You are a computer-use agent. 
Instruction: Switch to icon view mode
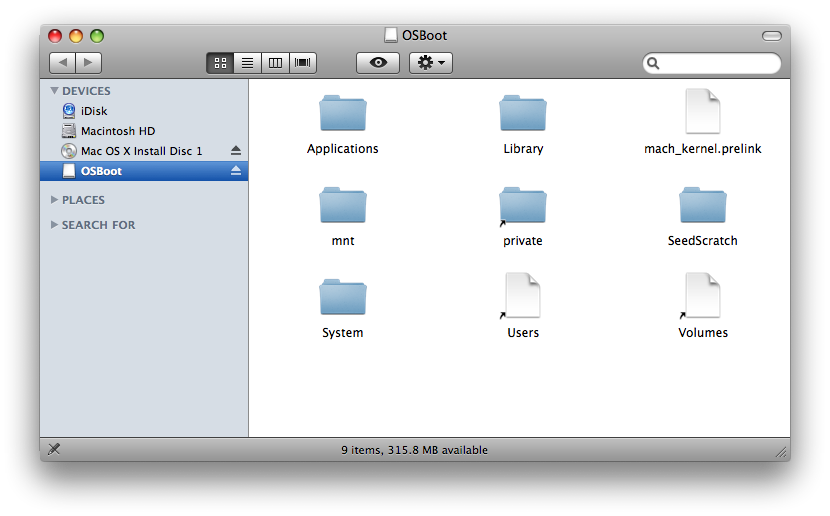pos(220,63)
